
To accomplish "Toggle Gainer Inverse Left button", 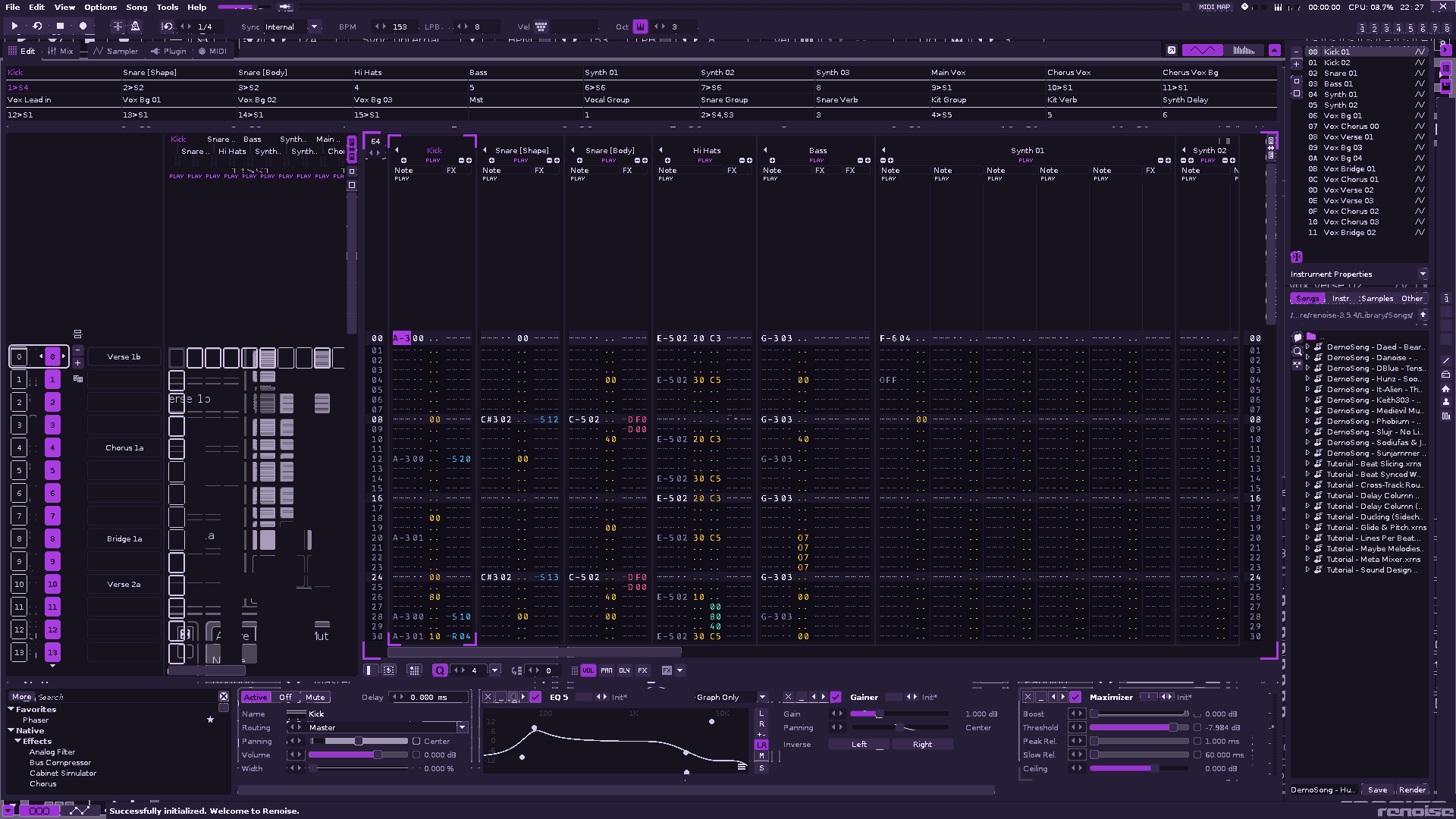I will pyautogui.click(x=859, y=745).
